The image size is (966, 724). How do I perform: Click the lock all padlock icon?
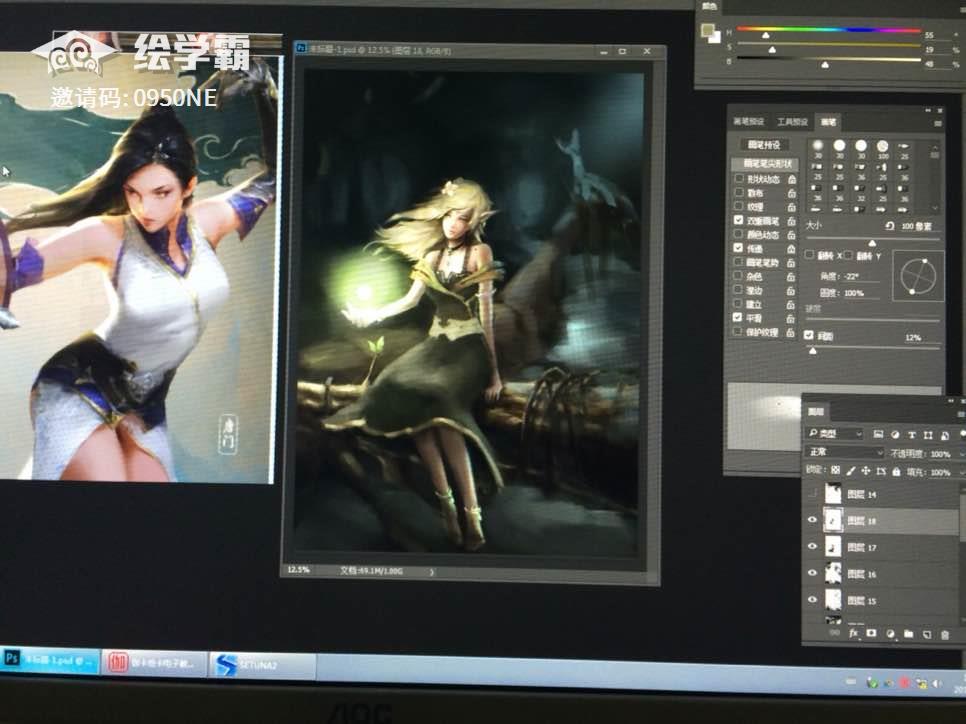point(896,471)
